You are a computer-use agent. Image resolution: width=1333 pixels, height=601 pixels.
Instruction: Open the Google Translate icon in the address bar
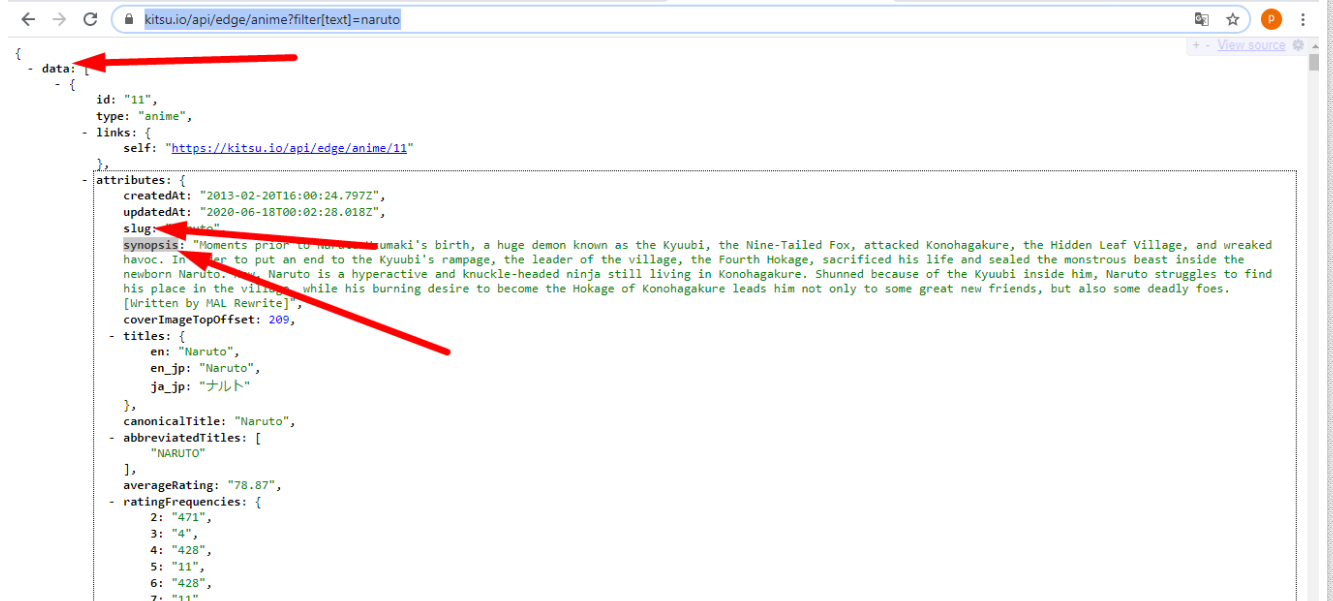pos(1202,19)
